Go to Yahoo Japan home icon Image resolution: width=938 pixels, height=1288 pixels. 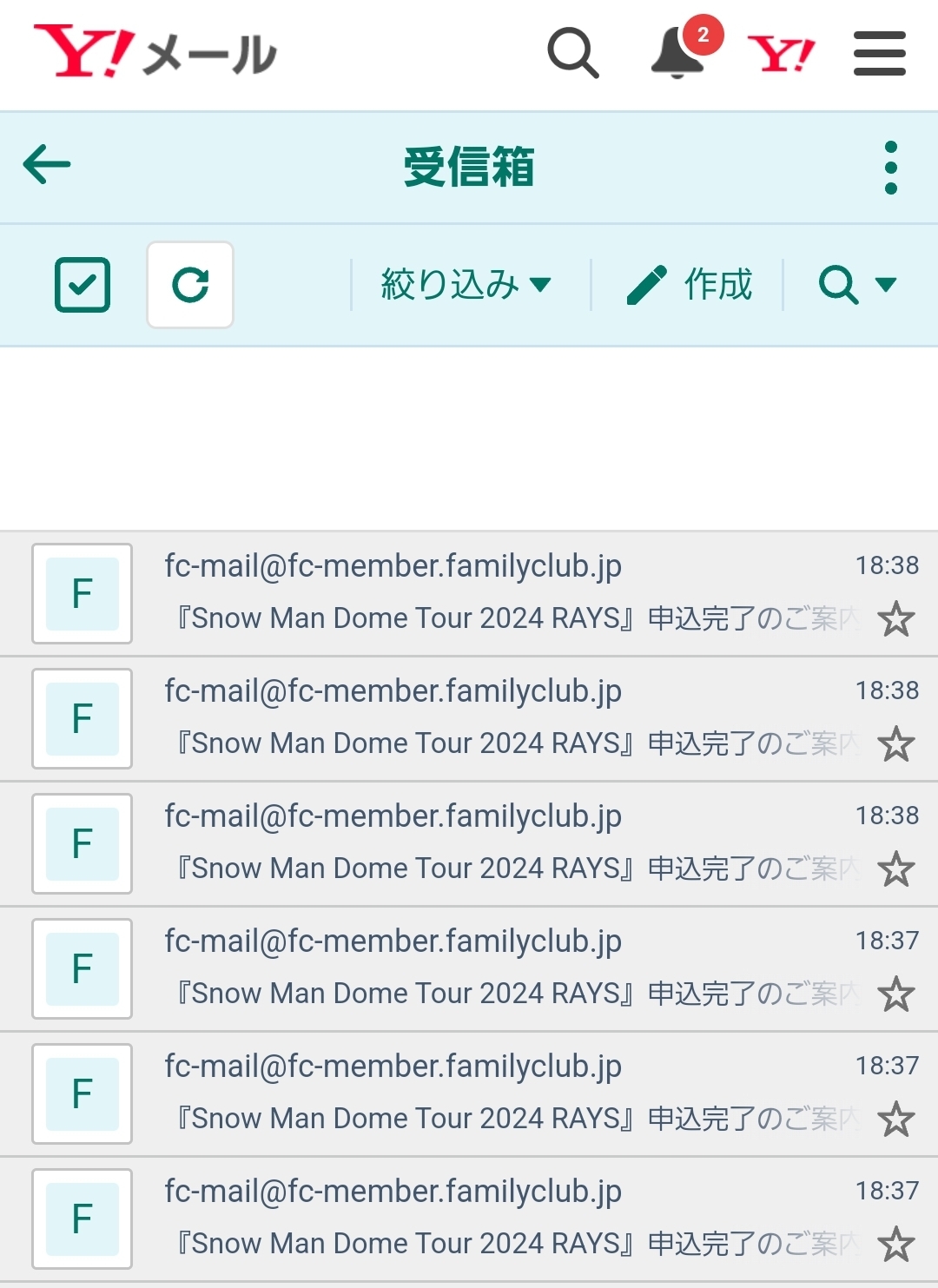781,54
